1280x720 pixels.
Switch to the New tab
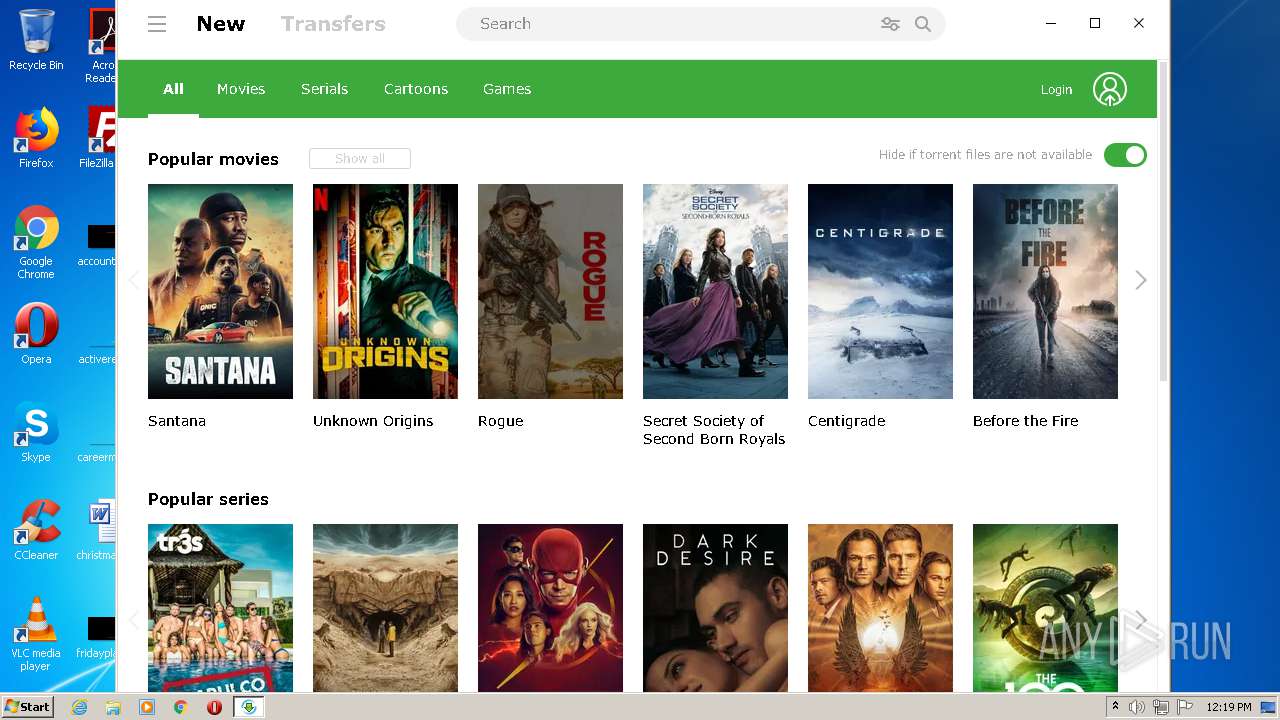tap(221, 24)
